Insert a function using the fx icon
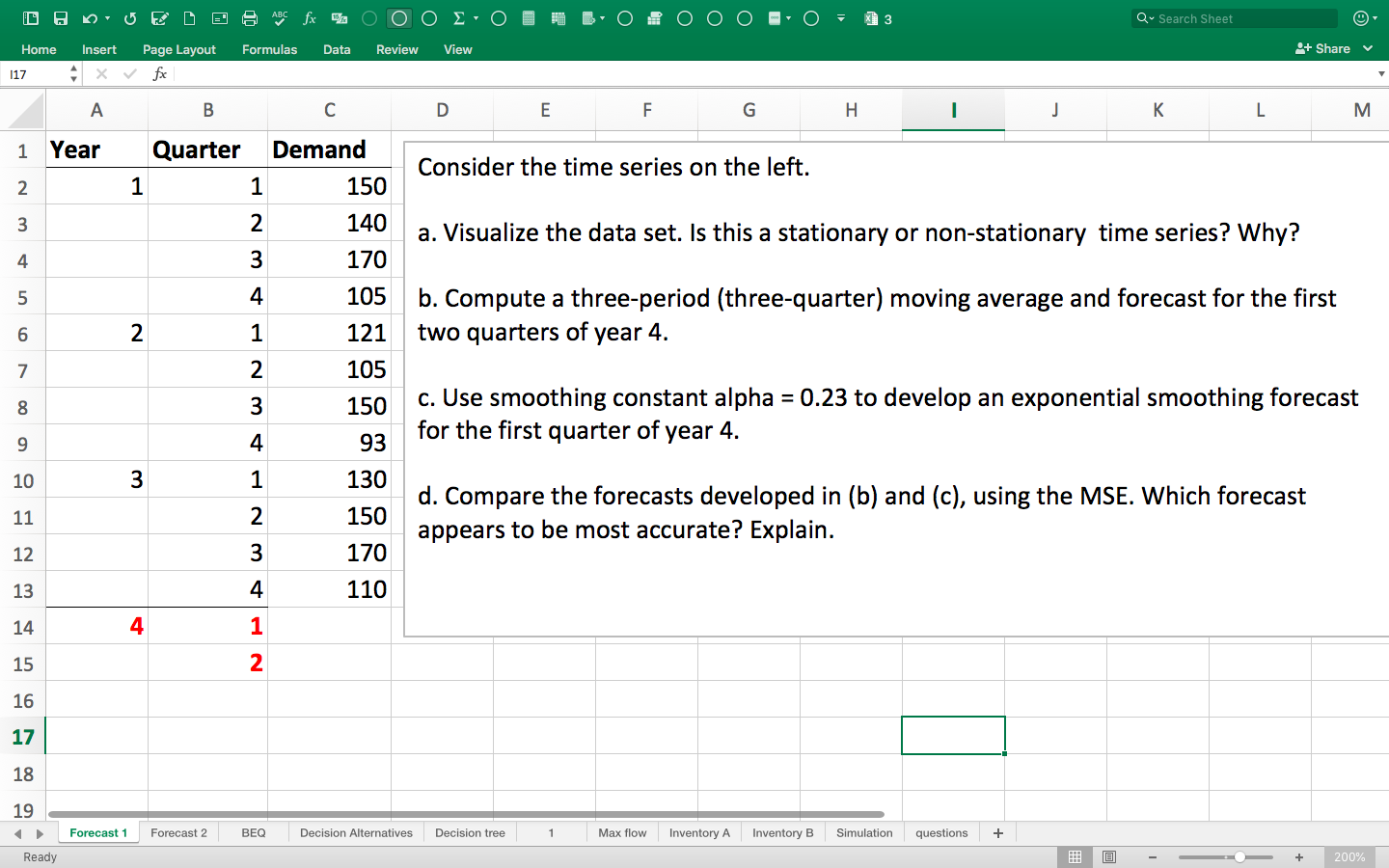Image resolution: width=1389 pixels, height=868 pixels. 309,17
